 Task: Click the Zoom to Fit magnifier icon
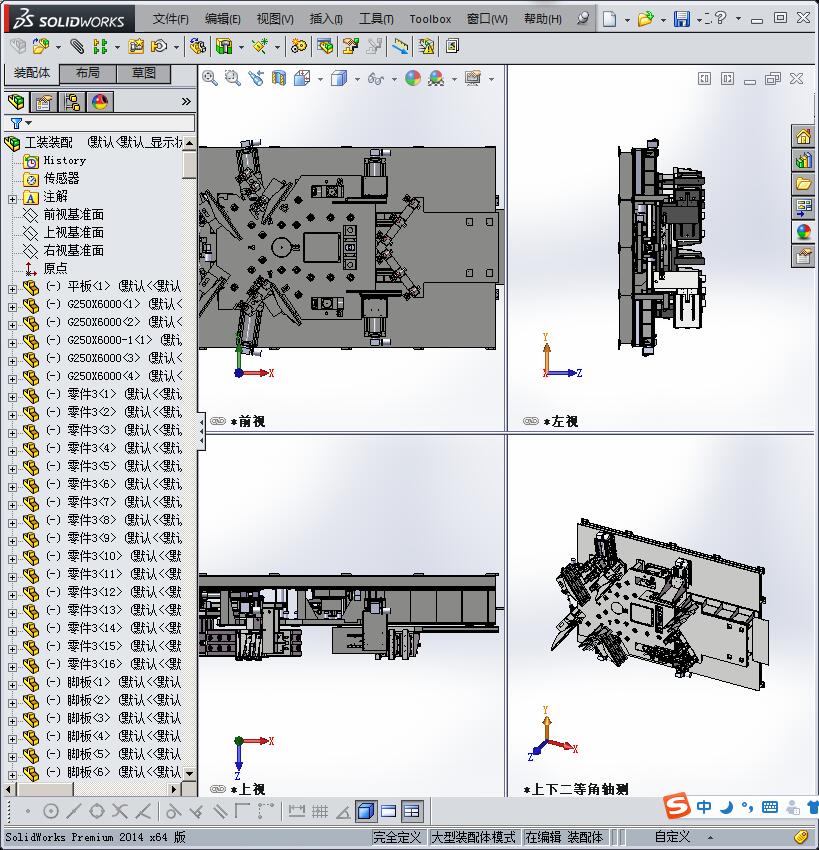tap(210, 78)
